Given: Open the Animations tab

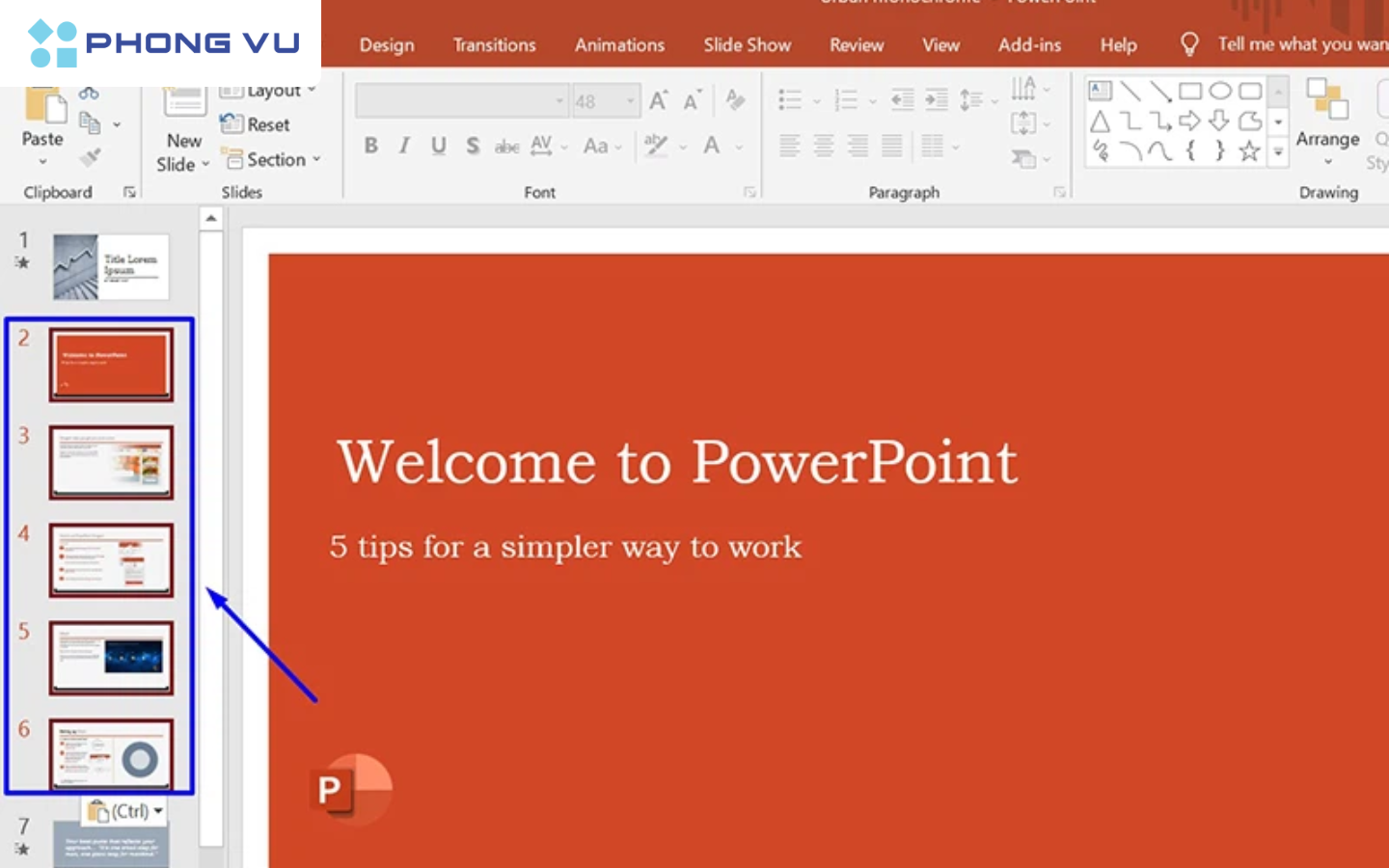Looking at the screenshot, I should pyautogui.click(x=619, y=45).
